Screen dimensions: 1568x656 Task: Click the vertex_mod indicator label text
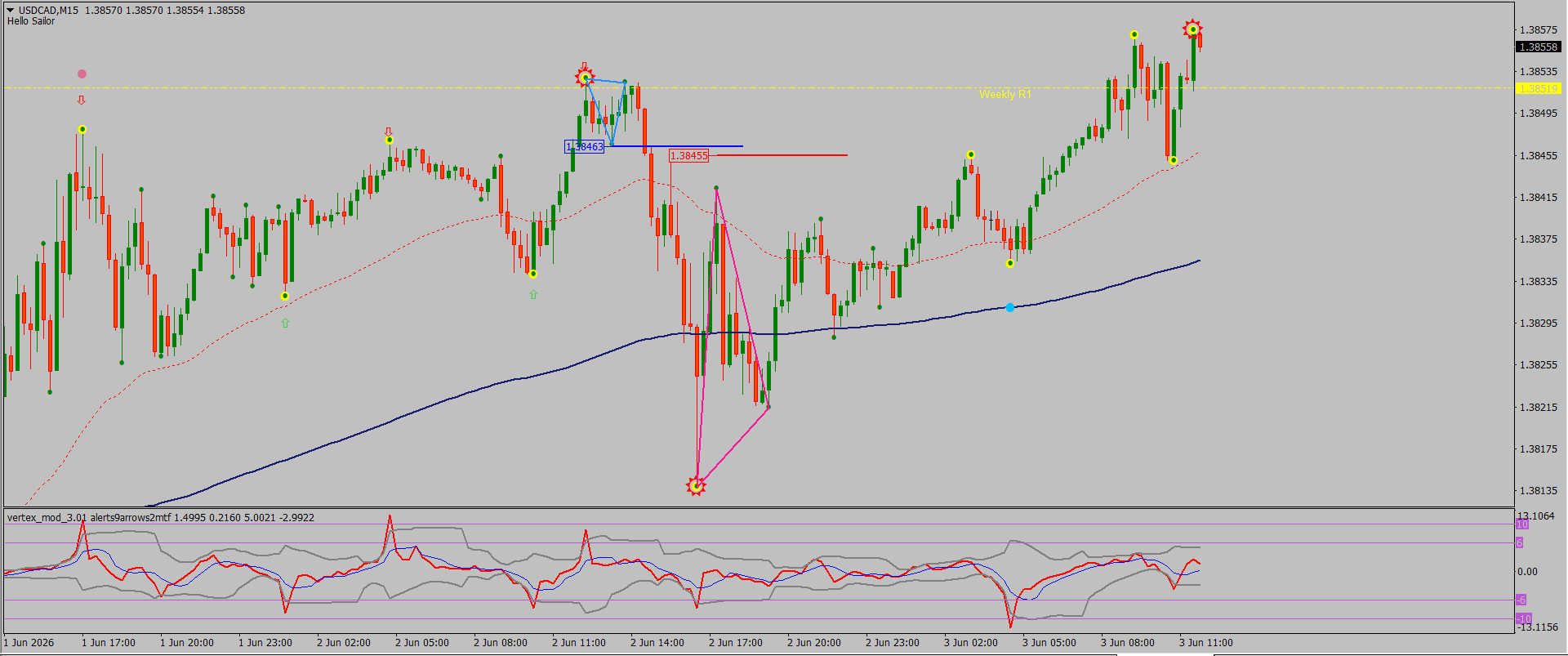coord(161,518)
